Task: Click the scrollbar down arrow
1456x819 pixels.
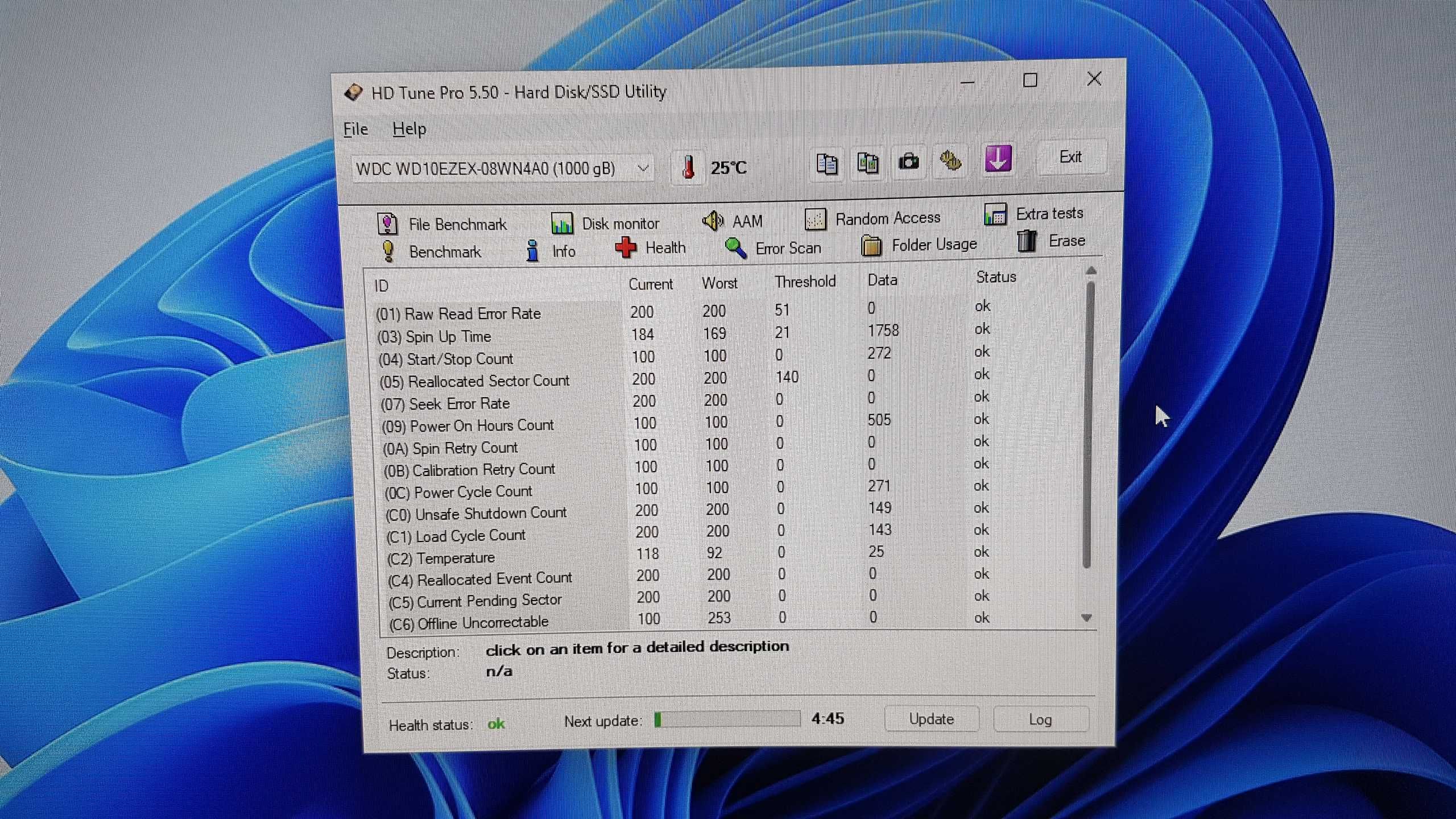Action: [1086, 618]
